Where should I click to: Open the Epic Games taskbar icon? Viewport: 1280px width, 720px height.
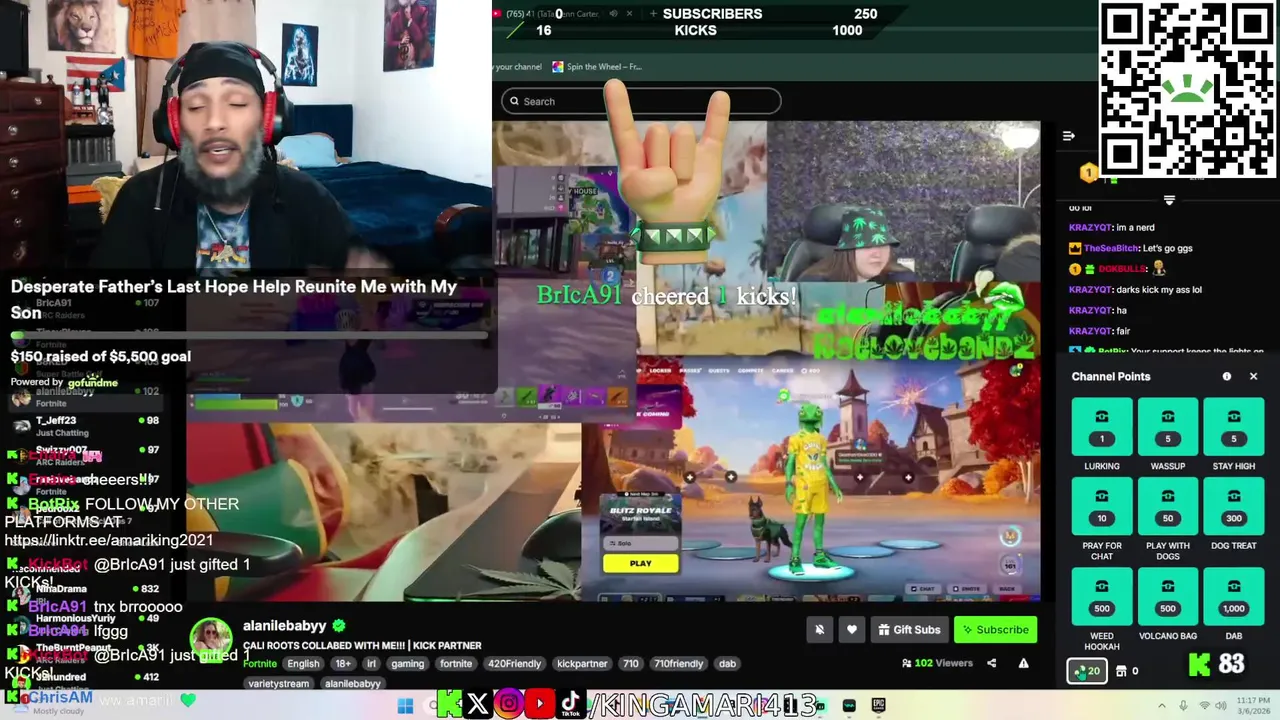click(878, 705)
